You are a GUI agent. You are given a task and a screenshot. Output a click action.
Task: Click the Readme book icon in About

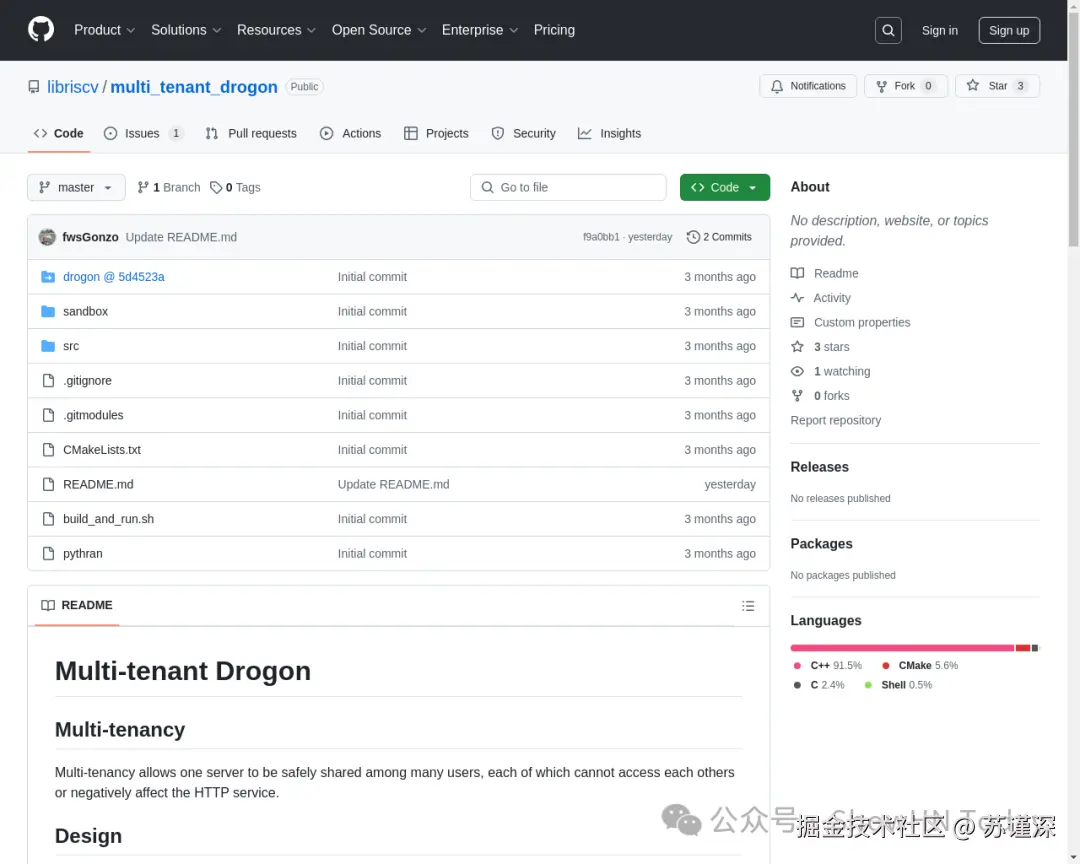(x=797, y=273)
